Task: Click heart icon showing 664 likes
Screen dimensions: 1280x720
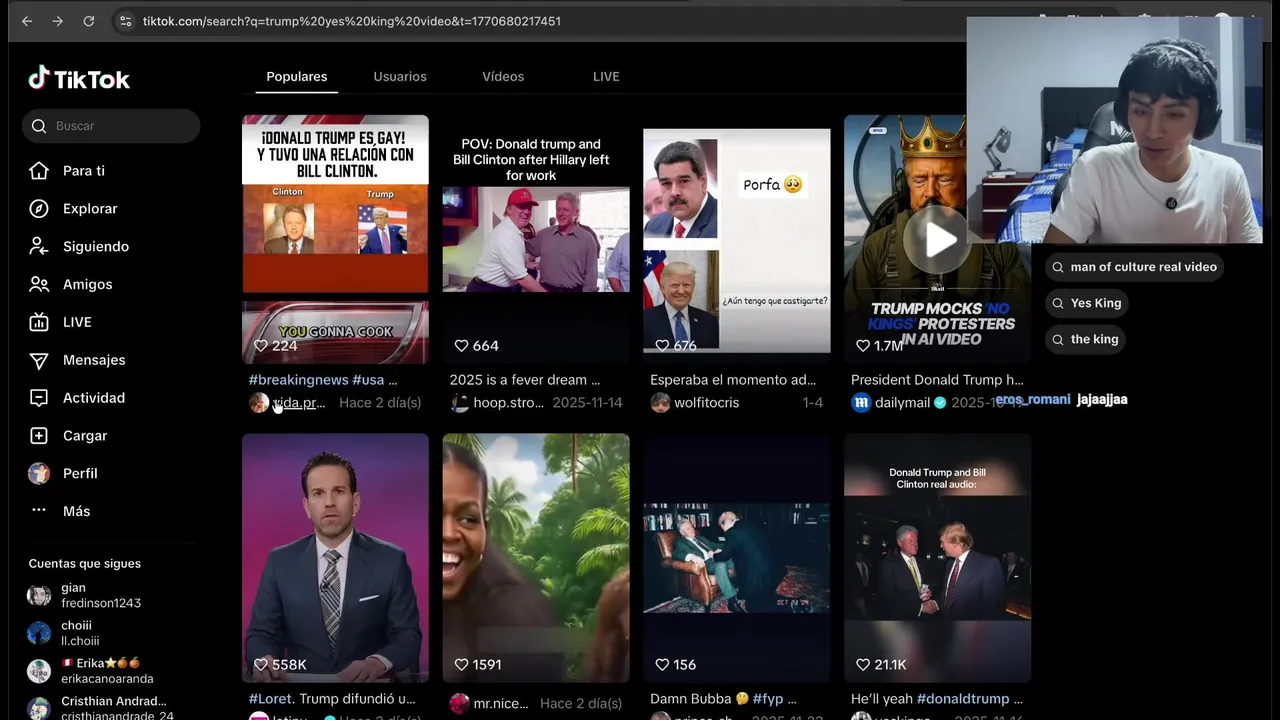Action: click(x=461, y=346)
